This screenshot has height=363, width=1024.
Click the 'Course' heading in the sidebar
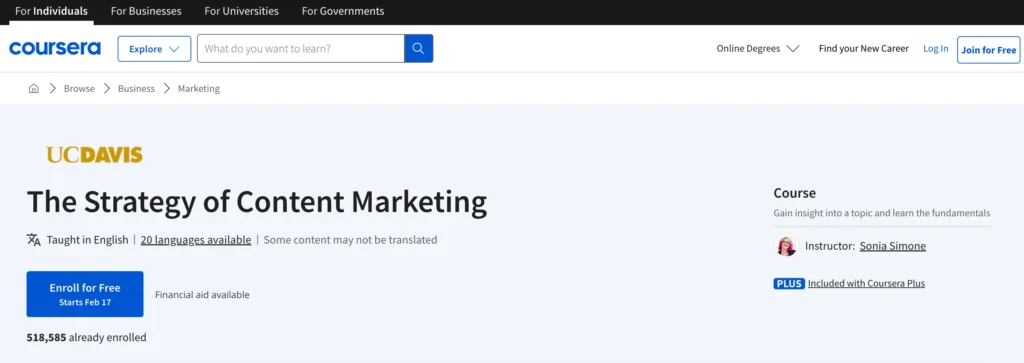[x=795, y=193]
